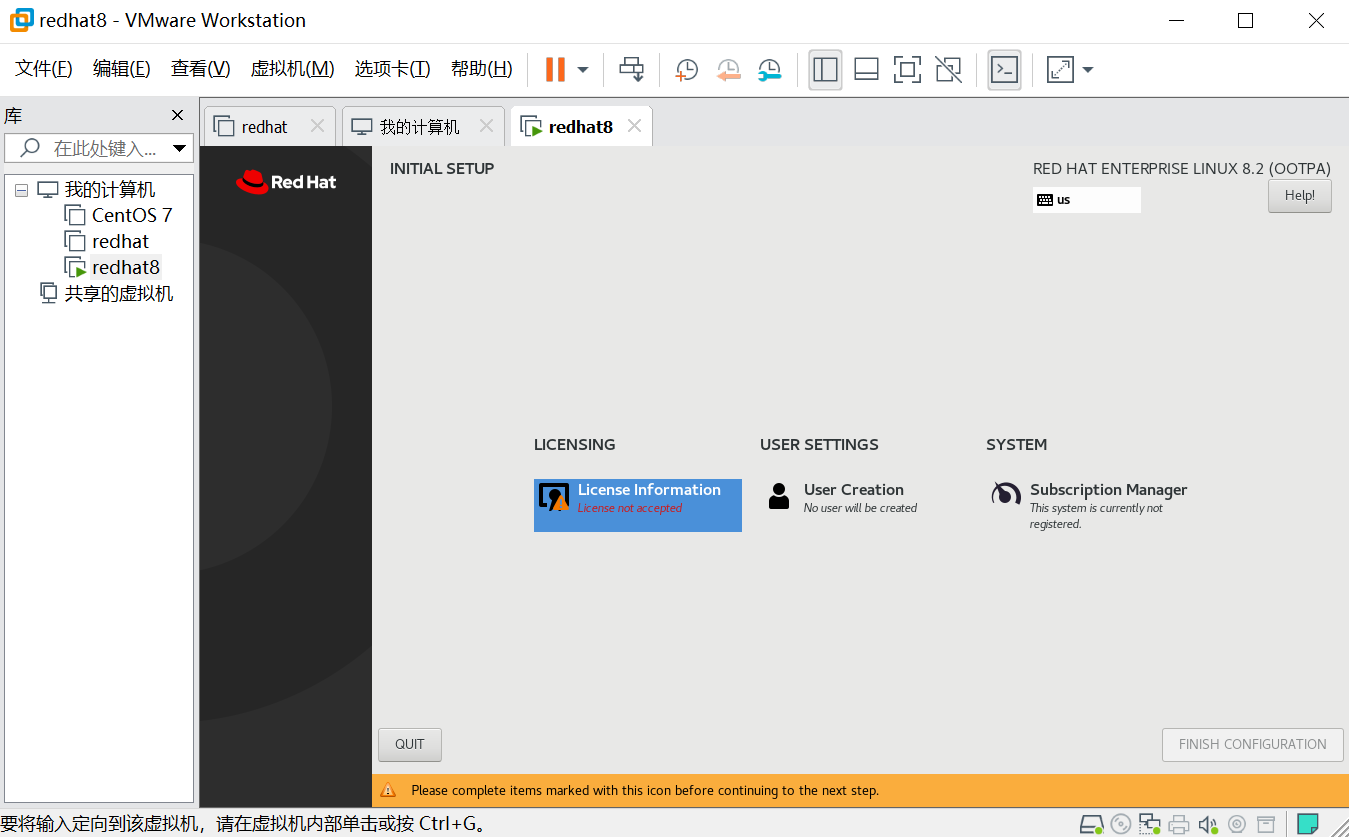1349x837 pixels.
Task: Toggle the console view icon
Action: coord(1004,69)
